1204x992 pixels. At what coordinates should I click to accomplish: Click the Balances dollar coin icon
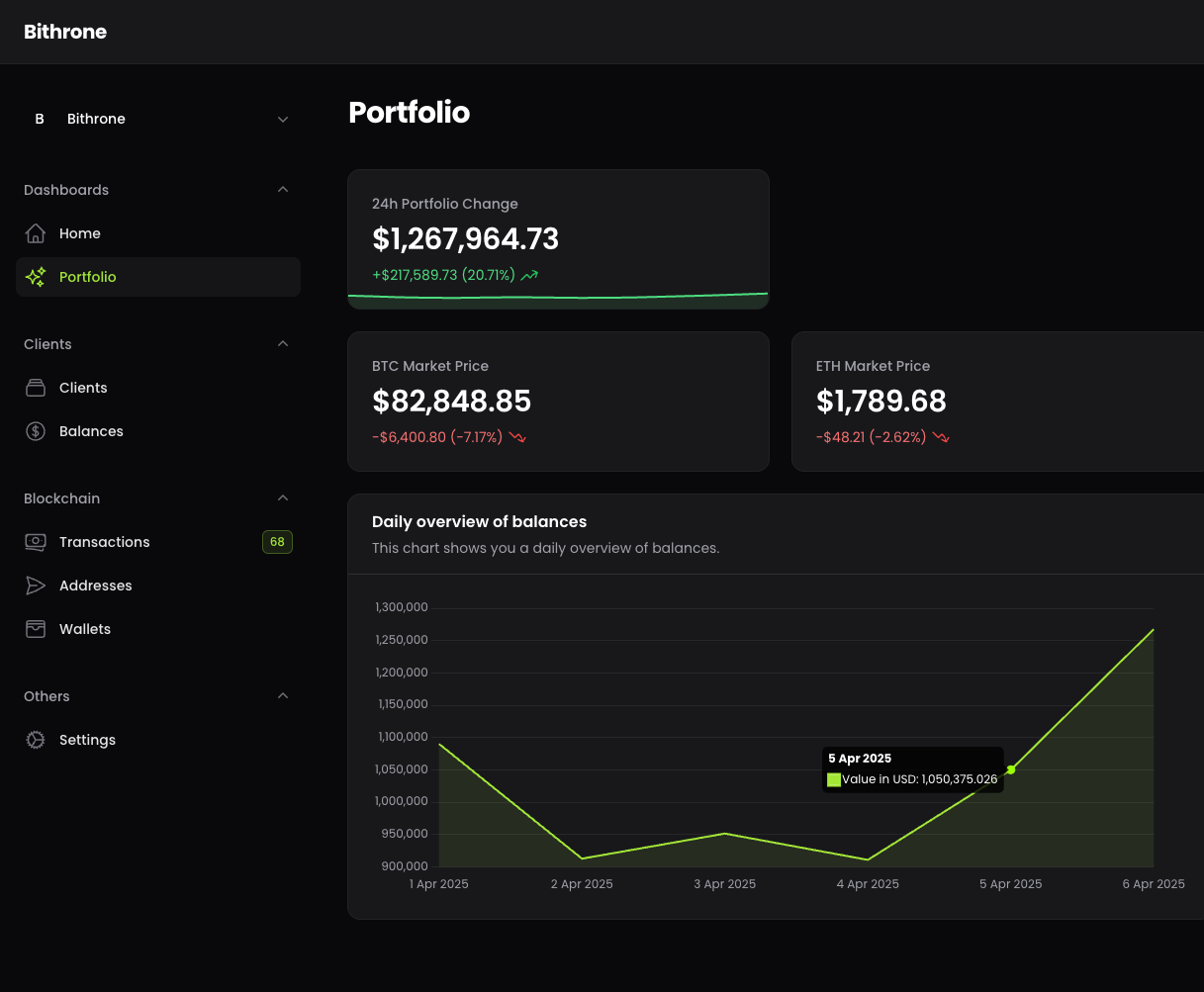(36, 431)
